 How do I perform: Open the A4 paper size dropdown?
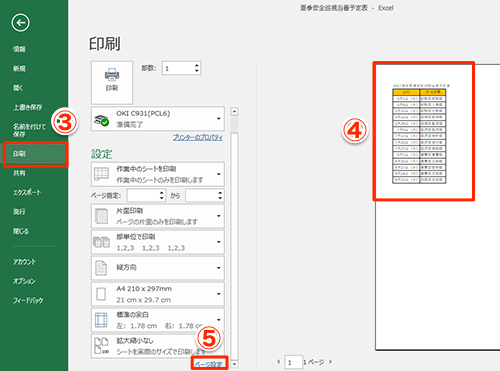tap(158, 294)
